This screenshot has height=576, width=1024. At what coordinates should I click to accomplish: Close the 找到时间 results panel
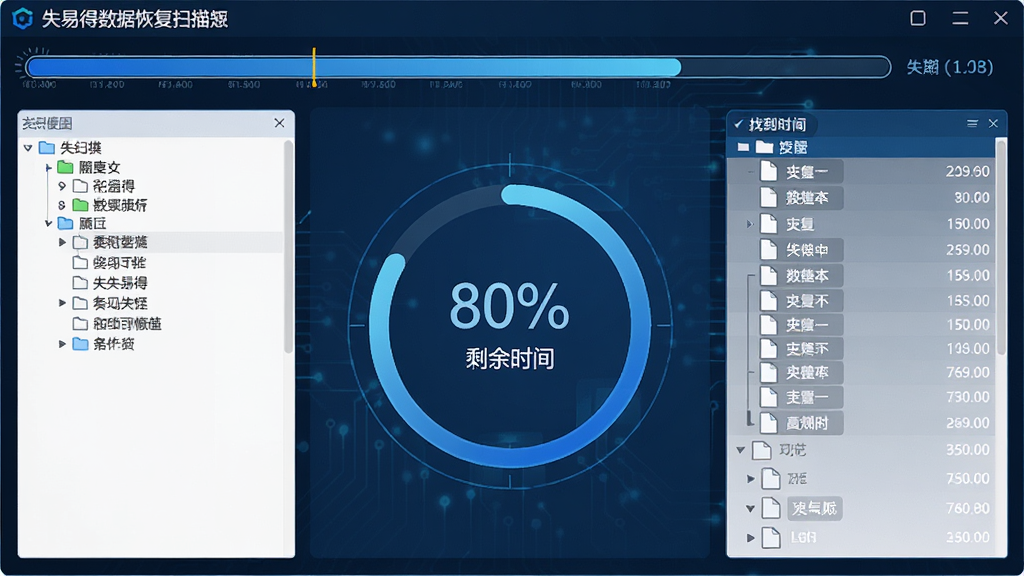coord(993,123)
